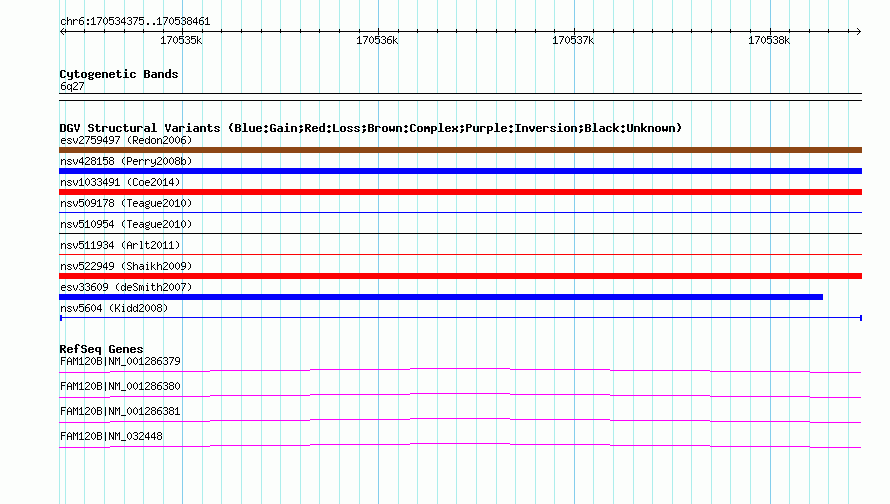Select the nsv509178 (Teague2010) label
890x504 pixels.
click(126, 203)
